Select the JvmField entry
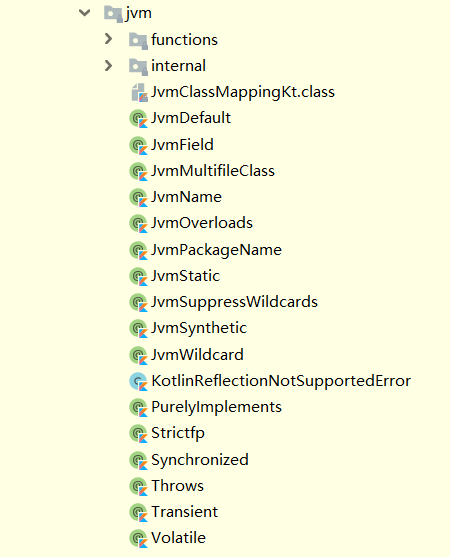Image resolution: width=450 pixels, height=557 pixels. tap(182, 145)
